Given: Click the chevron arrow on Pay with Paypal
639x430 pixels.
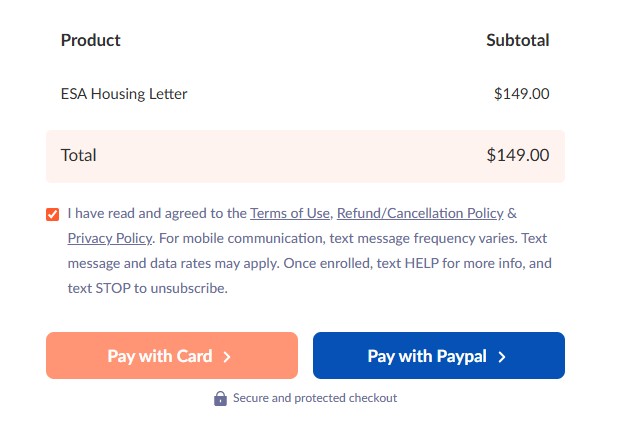Looking at the screenshot, I should click(502, 357).
